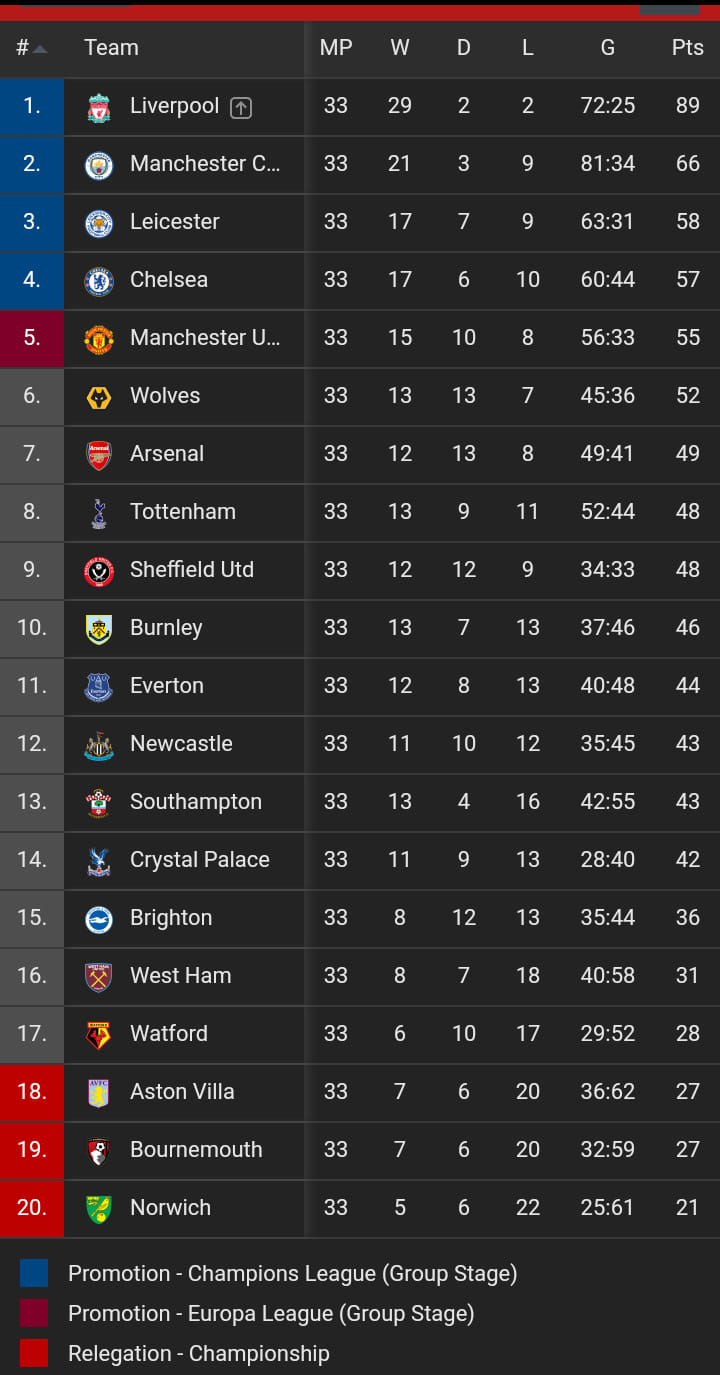
Task: Click the promotion arrow icon beside Liverpool
Action: click(x=241, y=108)
